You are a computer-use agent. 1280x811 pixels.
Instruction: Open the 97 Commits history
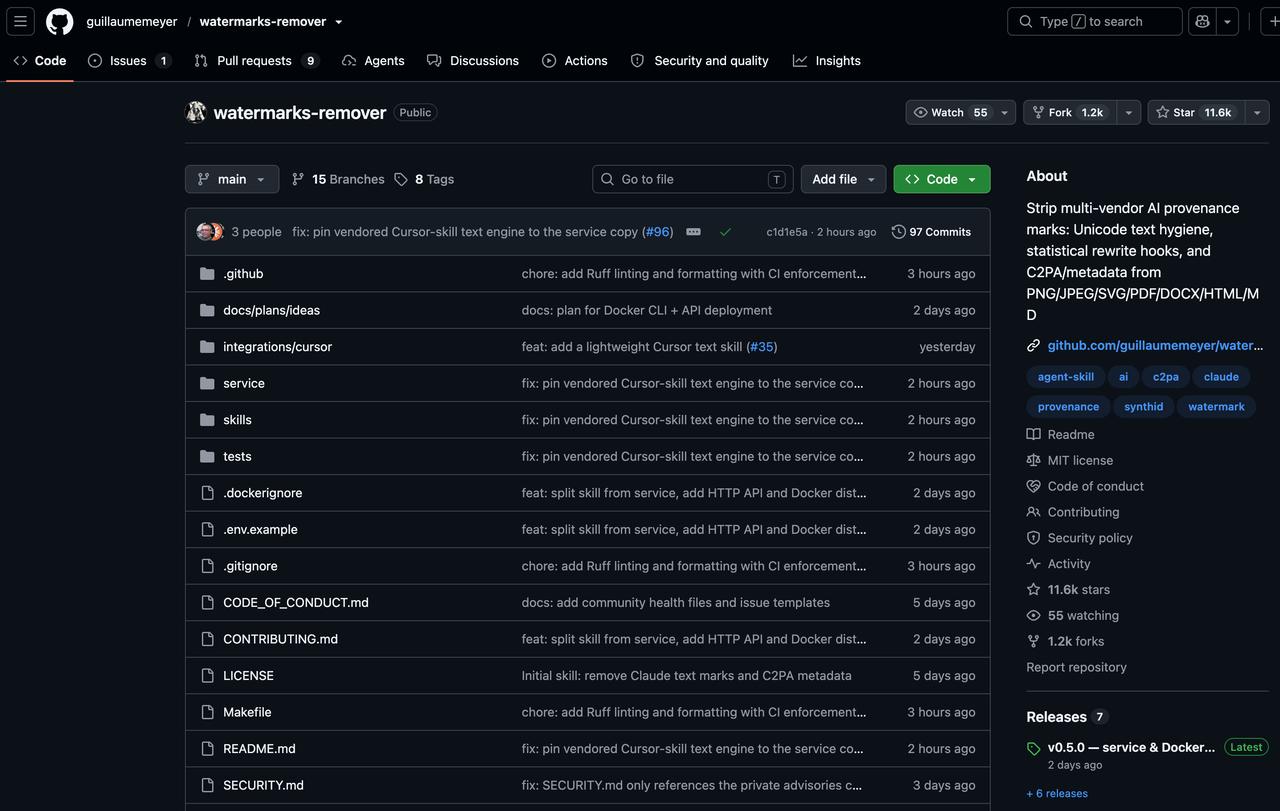click(x=931, y=232)
